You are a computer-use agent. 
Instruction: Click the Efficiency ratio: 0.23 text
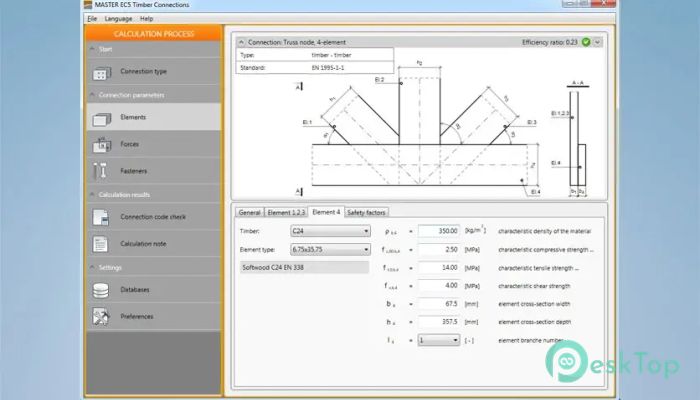pos(550,42)
